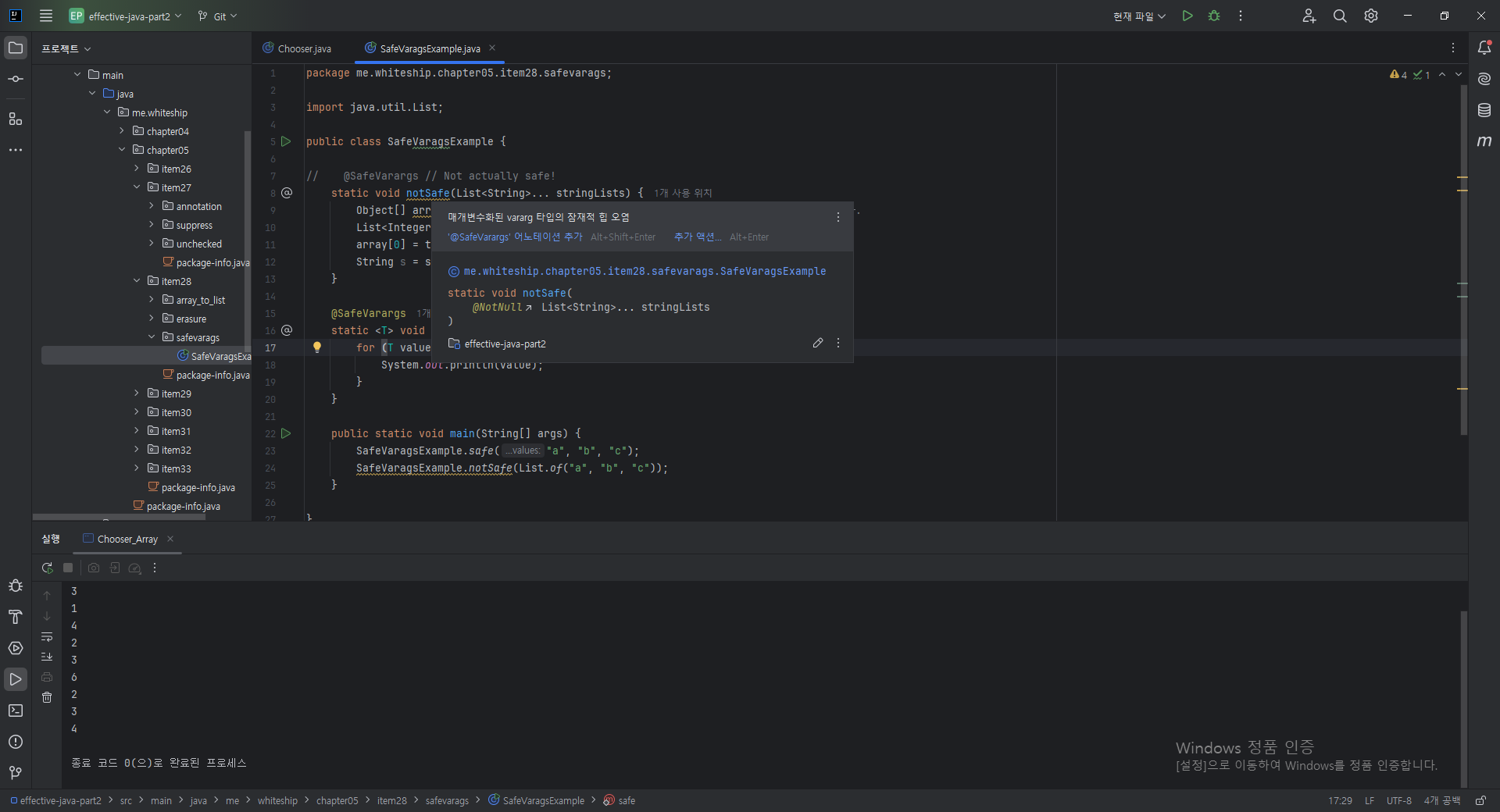Open the Git dropdown menu
Image resolution: width=1500 pixels, height=812 pixels.
(217, 16)
